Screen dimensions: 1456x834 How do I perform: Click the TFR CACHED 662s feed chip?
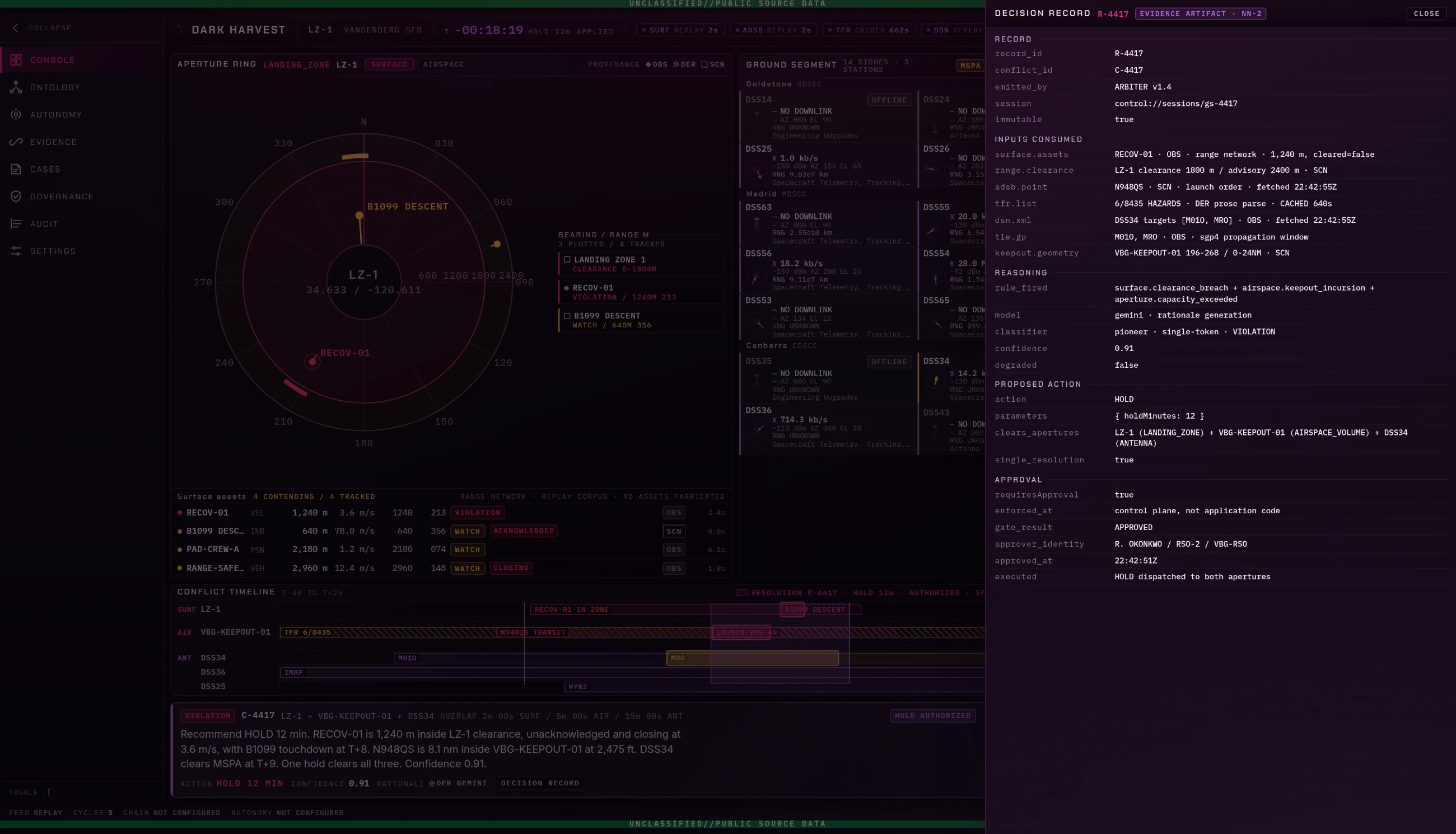(869, 30)
